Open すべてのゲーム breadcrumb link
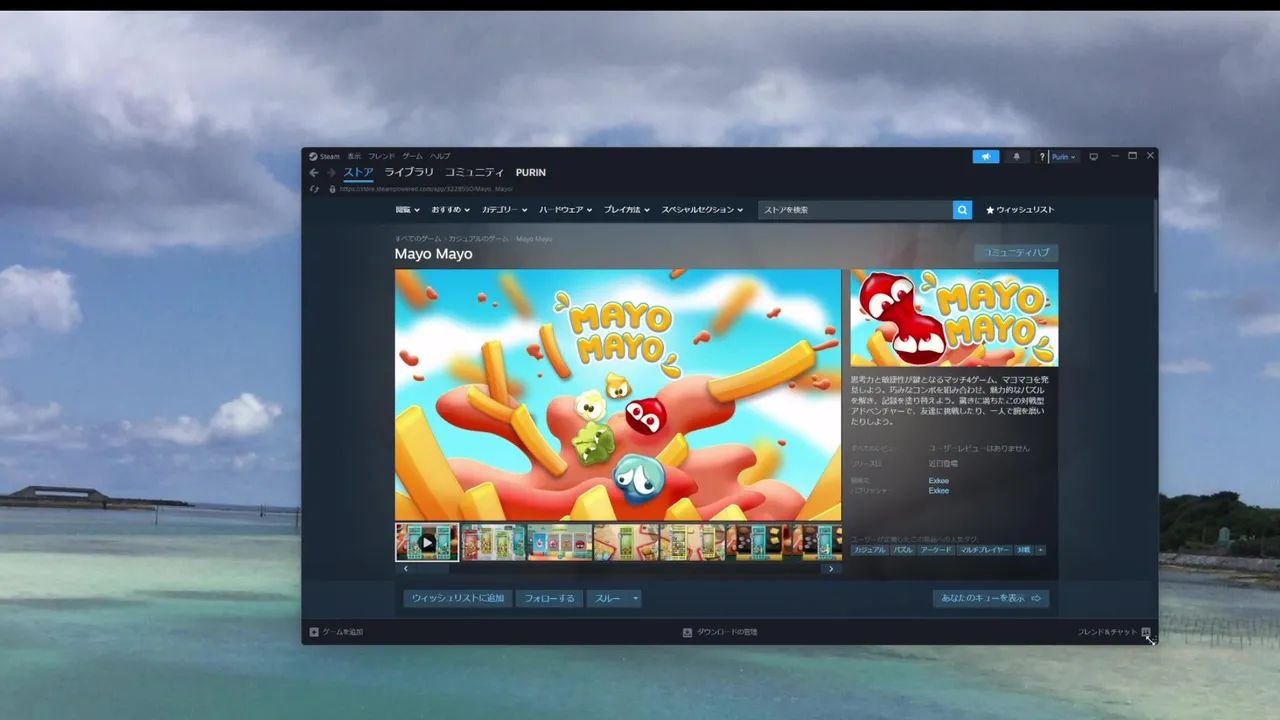Image resolution: width=1280 pixels, height=720 pixels. click(x=417, y=239)
